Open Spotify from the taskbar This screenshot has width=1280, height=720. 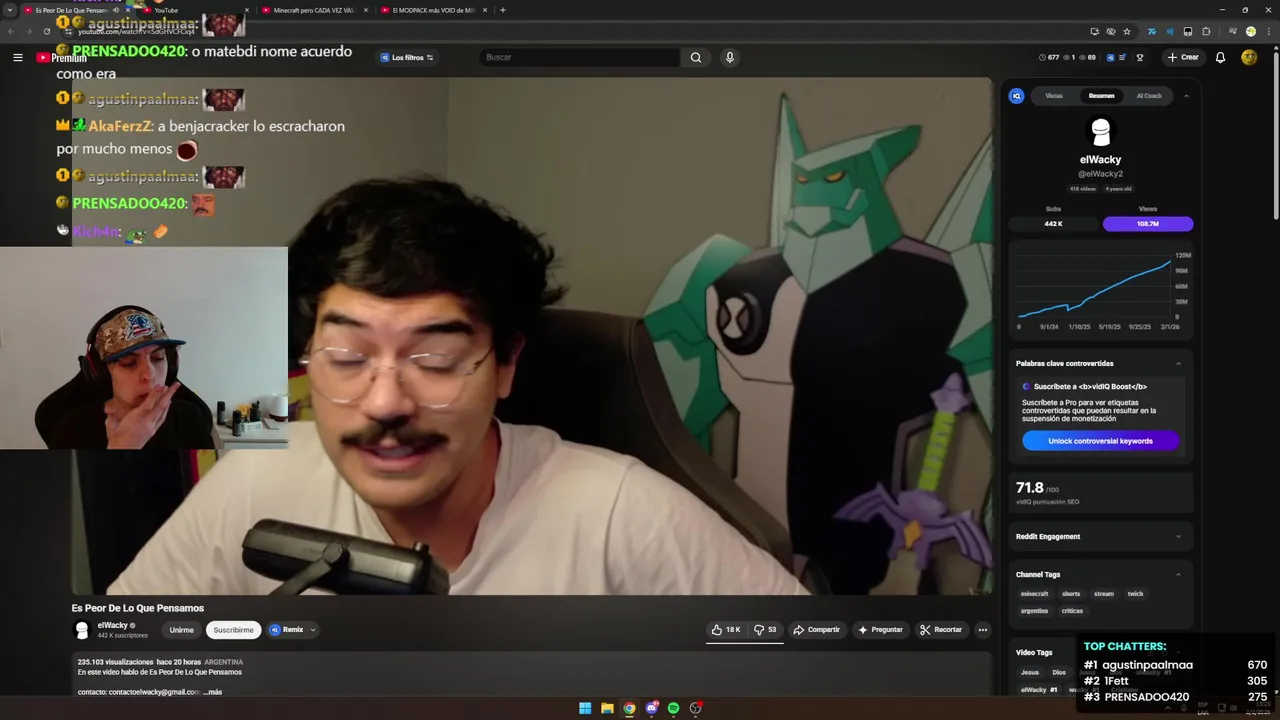(673, 708)
